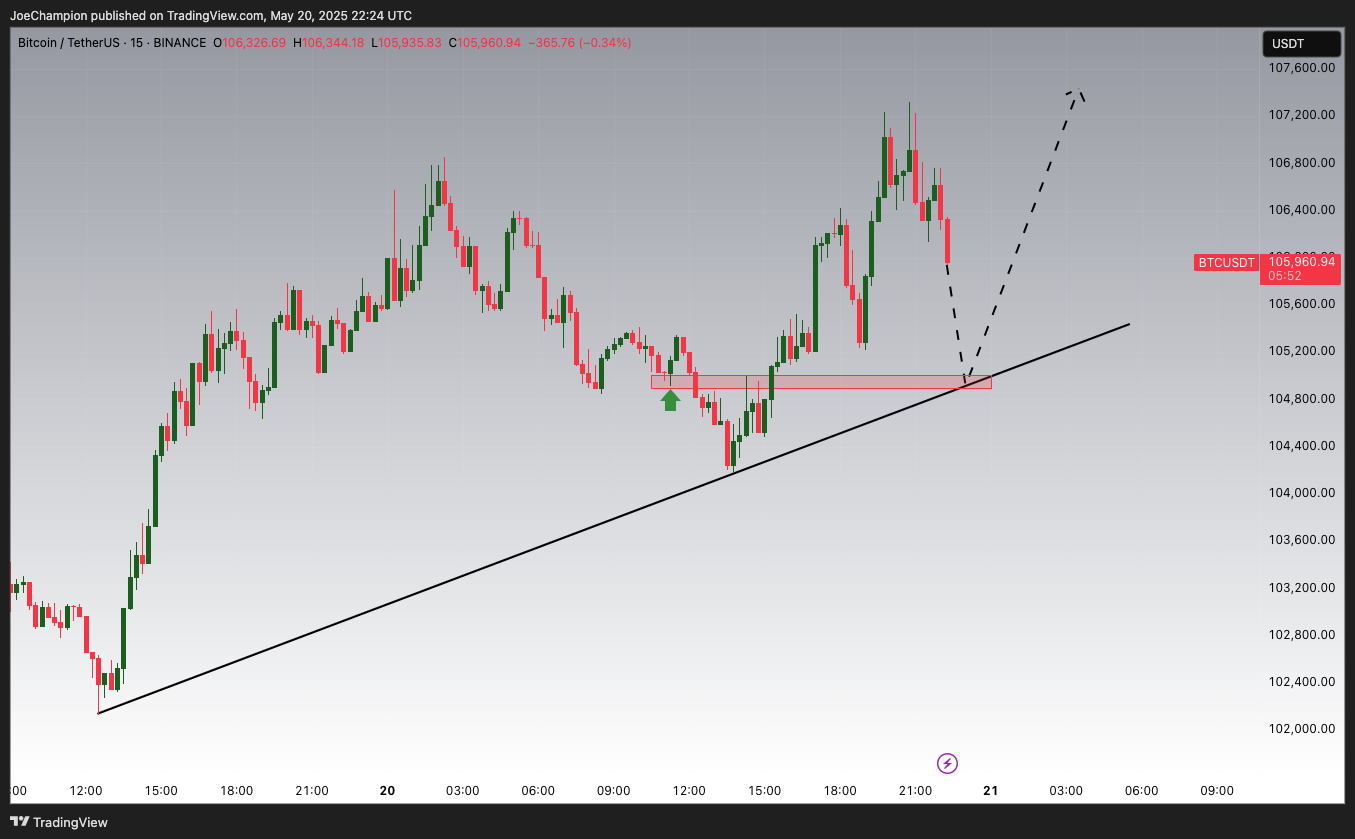Select the green up-arrow marker on chart
Screen dimensions: 1355x839
670,400
